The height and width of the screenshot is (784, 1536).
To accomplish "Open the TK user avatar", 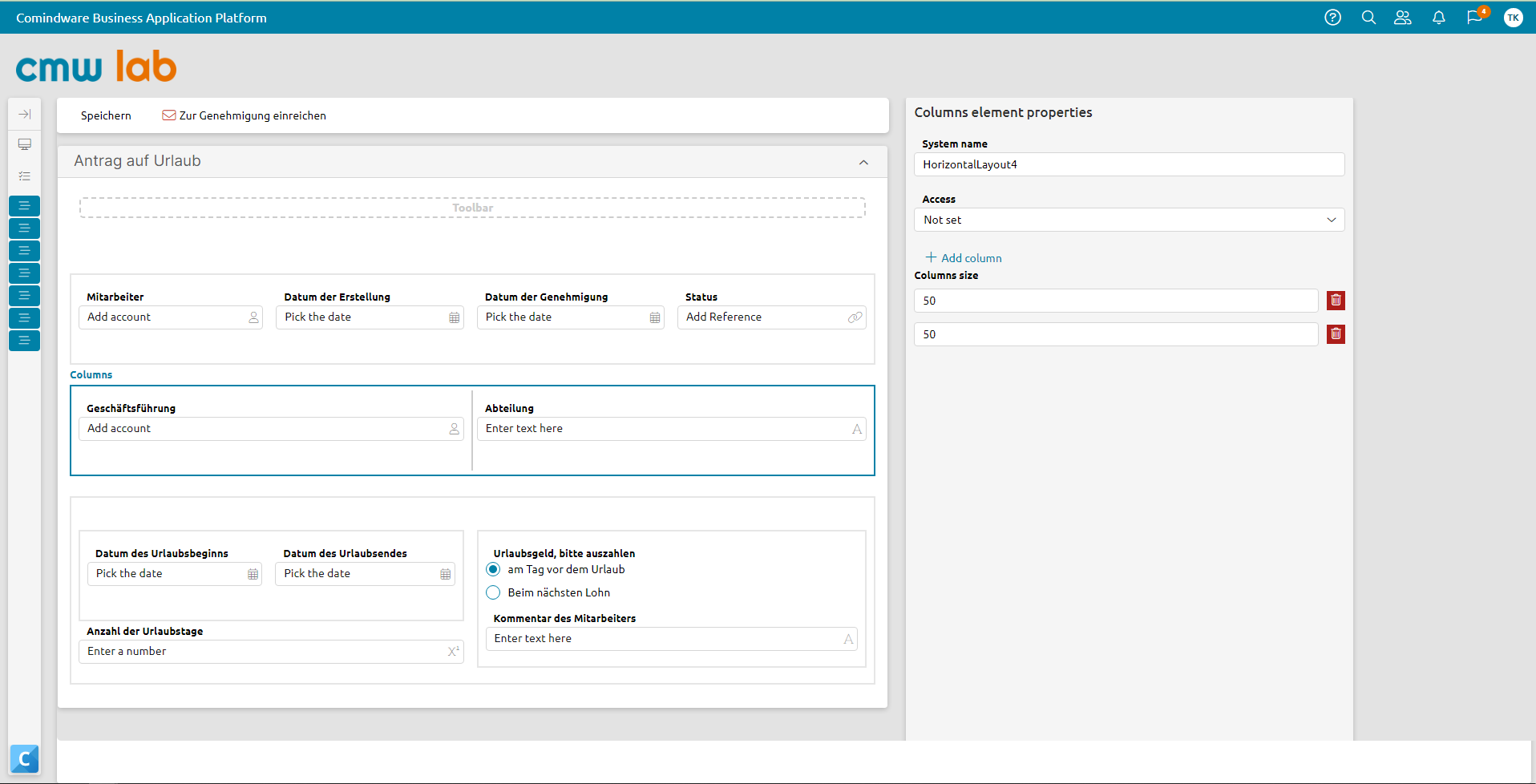I will tap(1513, 18).
